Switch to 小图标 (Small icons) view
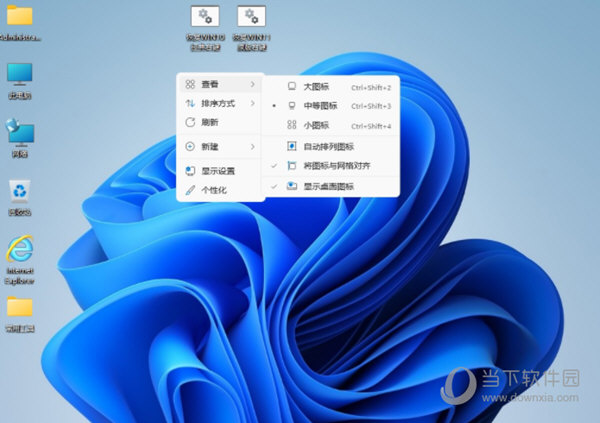The height and width of the screenshot is (423, 600). tap(331, 125)
